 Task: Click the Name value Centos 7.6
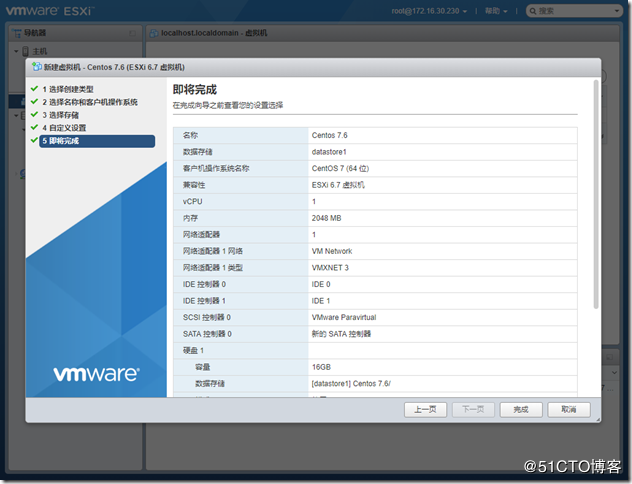click(329, 135)
